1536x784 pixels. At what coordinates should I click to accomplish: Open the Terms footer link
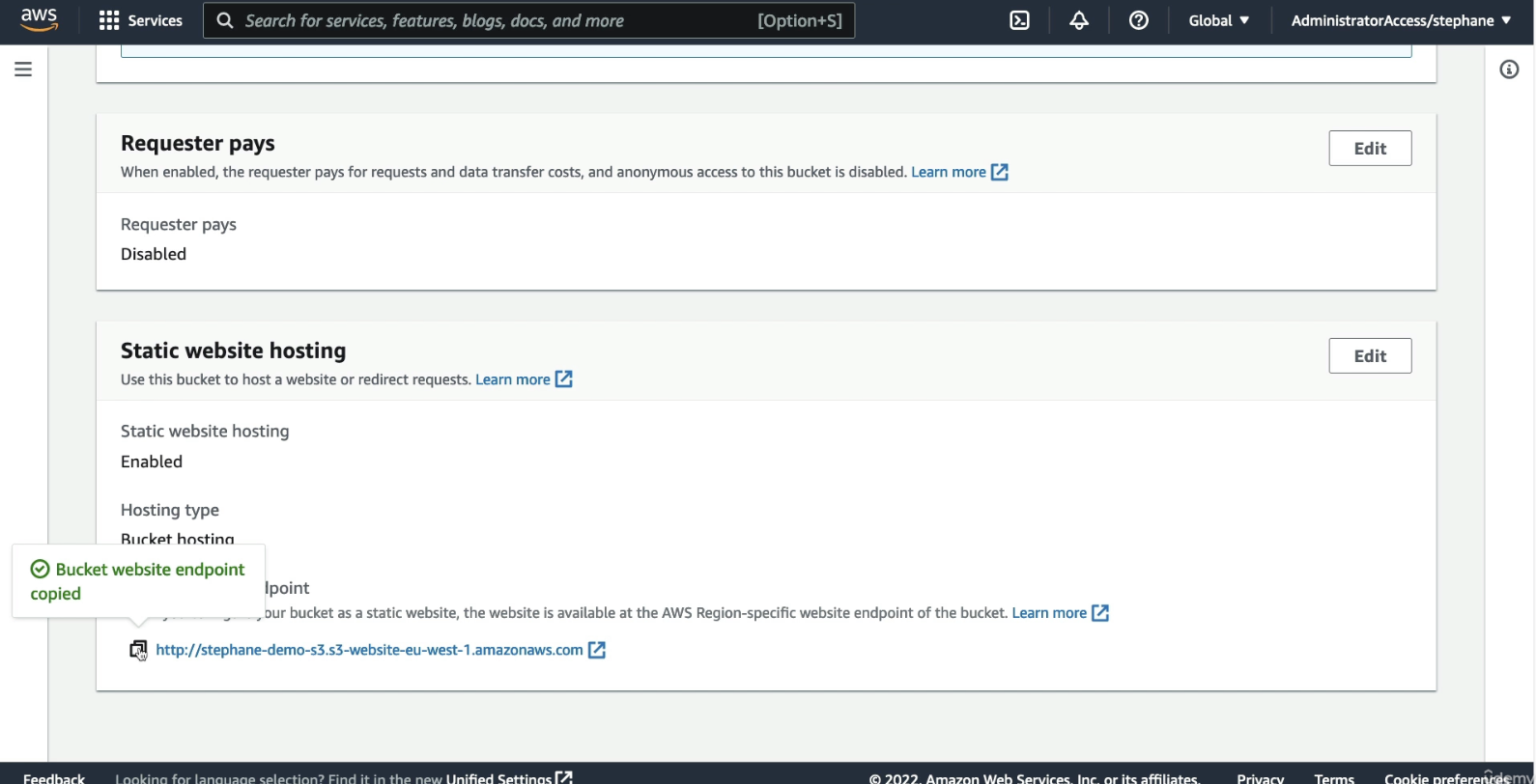pos(1334,777)
